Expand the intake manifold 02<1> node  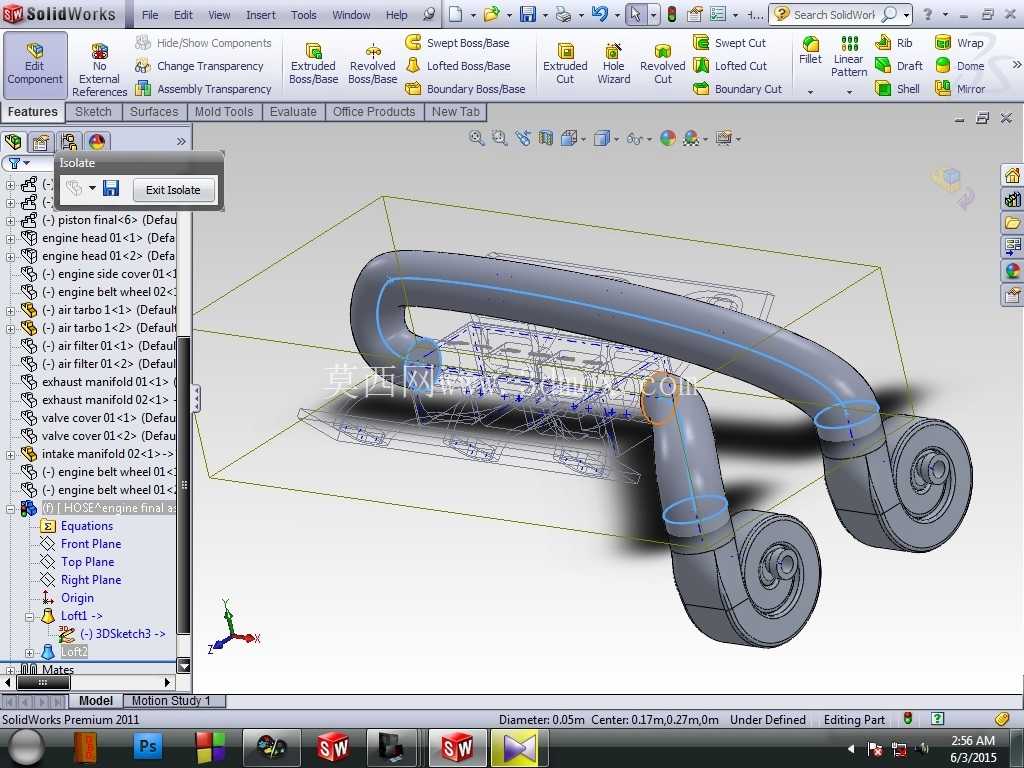(x=10, y=455)
